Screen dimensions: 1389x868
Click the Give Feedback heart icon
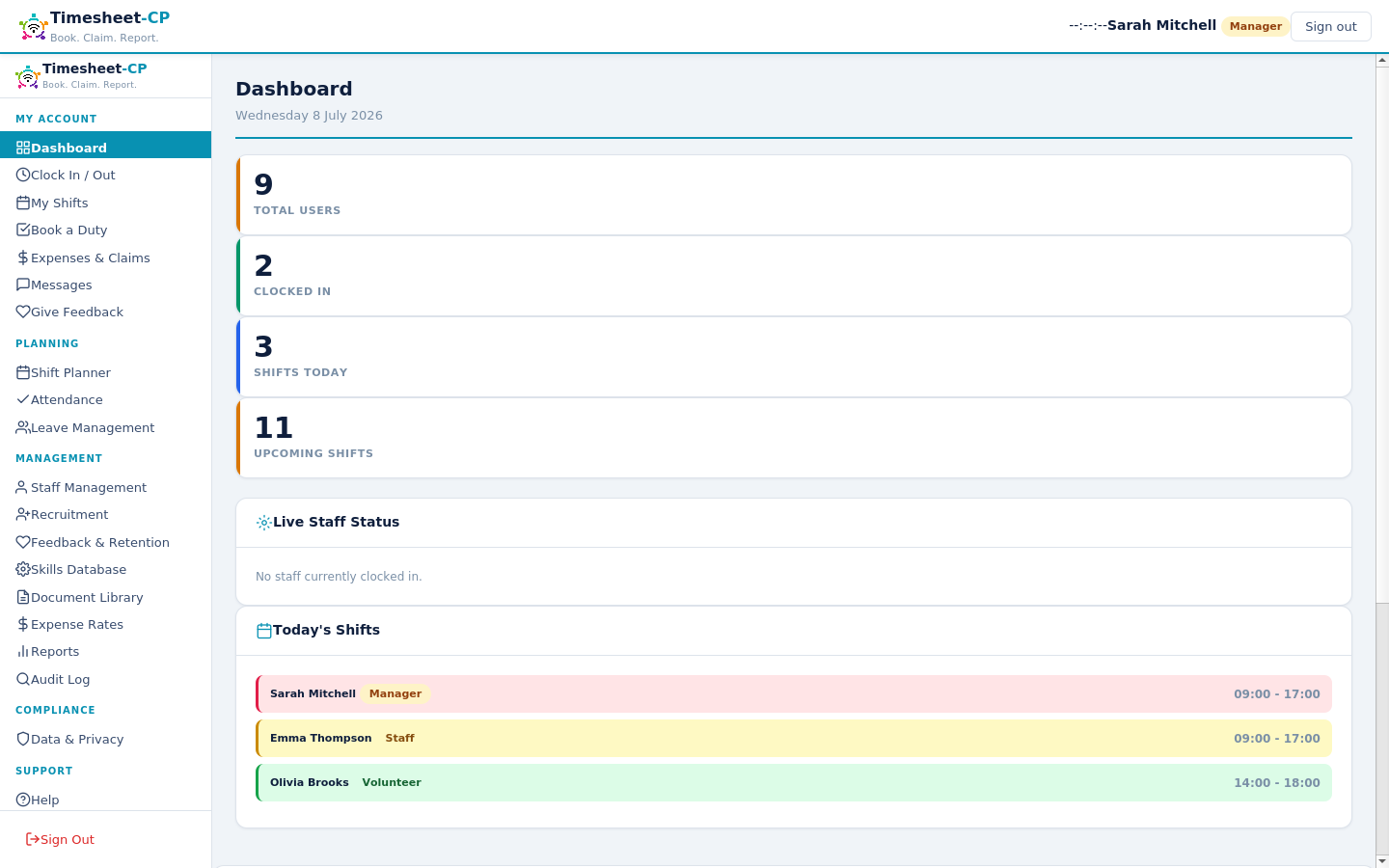pos(23,312)
